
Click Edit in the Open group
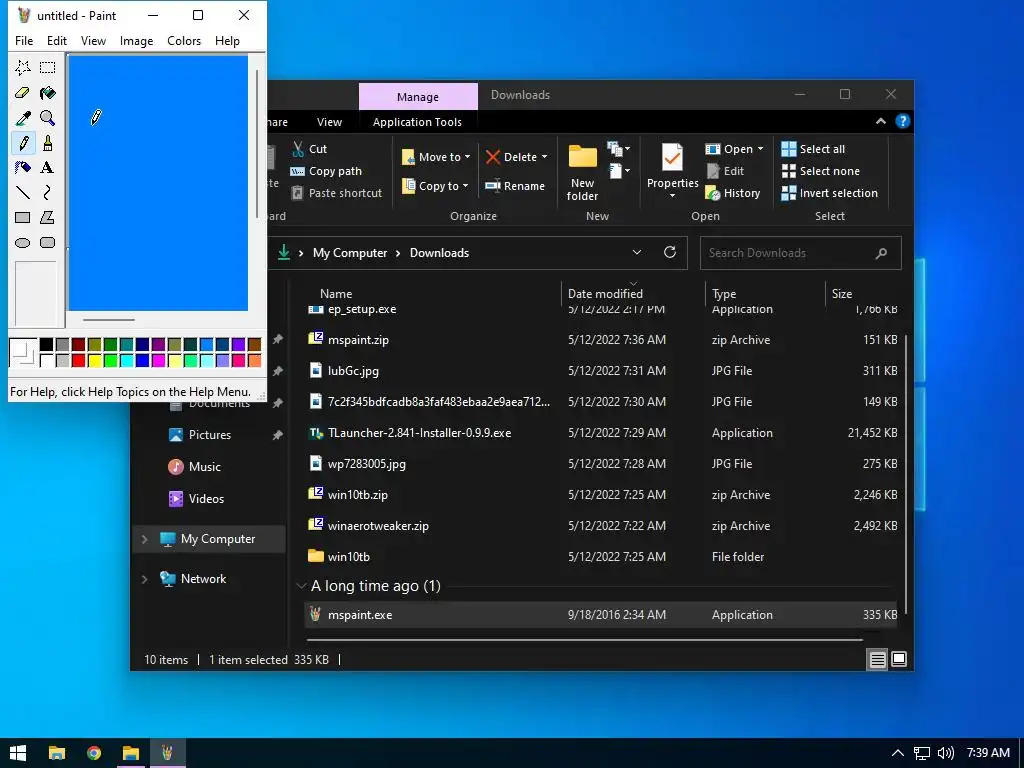point(725,171)
